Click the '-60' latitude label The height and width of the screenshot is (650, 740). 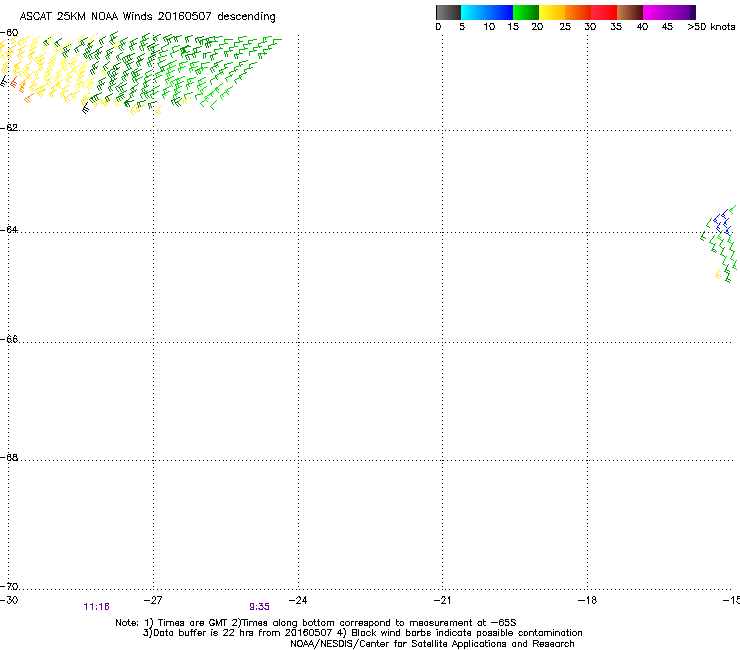click(9, 33)
